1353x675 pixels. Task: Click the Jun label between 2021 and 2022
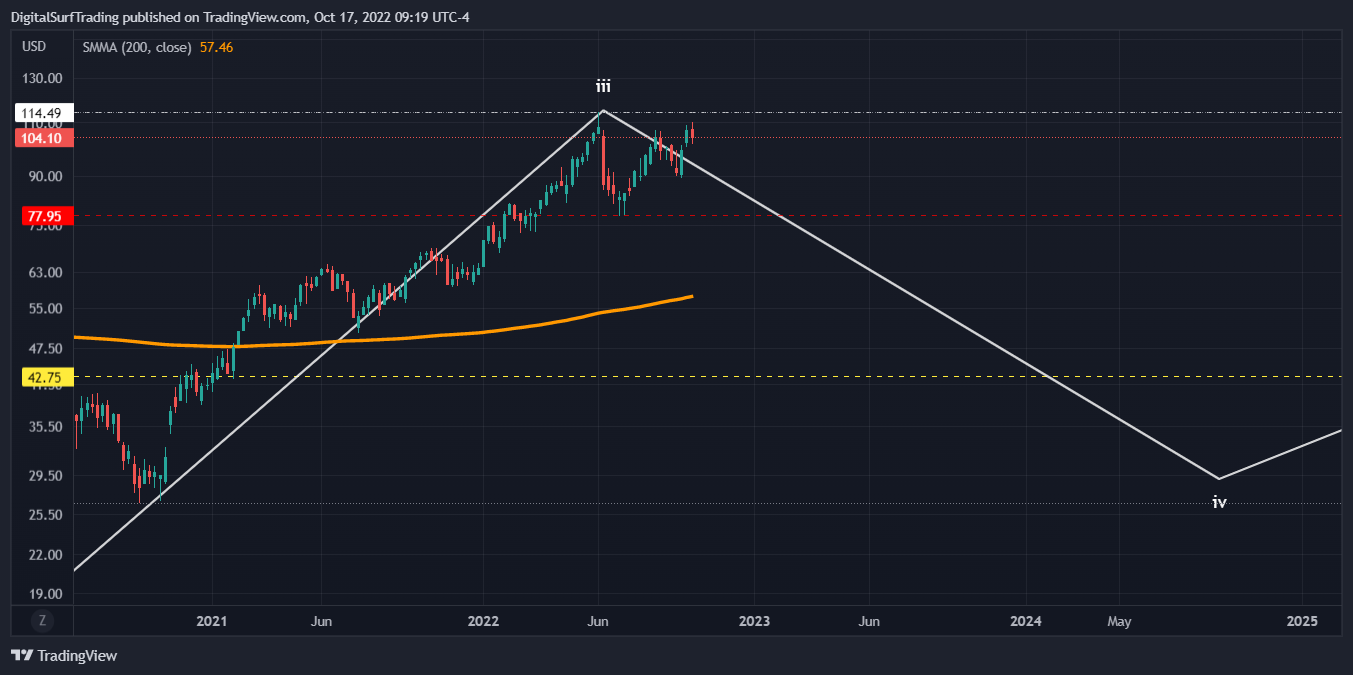point(322,621)
